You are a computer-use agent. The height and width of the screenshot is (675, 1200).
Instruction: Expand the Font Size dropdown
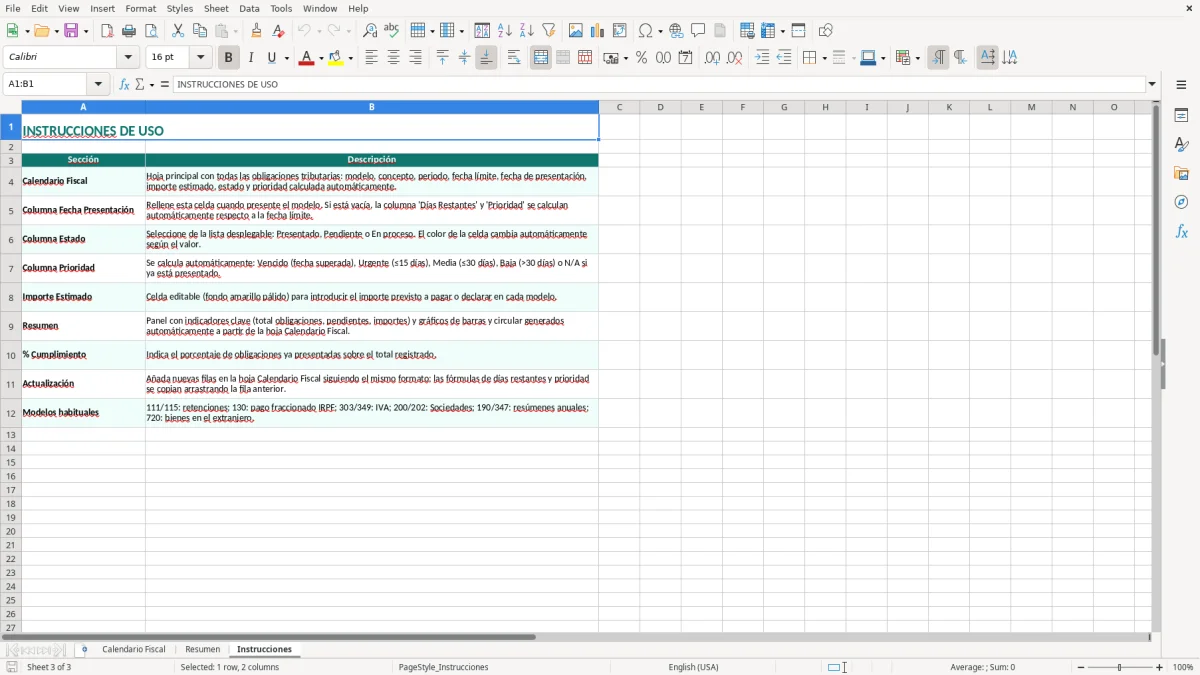click(x=201, y=58)
